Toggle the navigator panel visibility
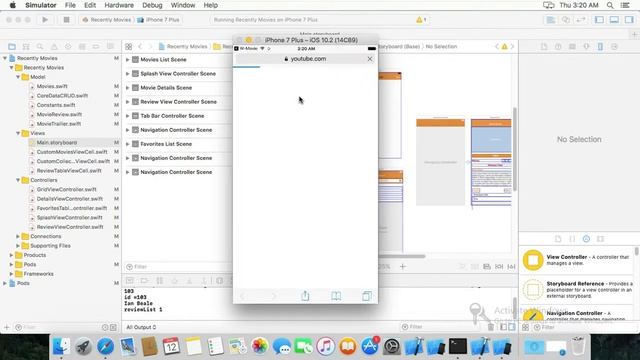 pyautogui.click(x=599, y=20)
